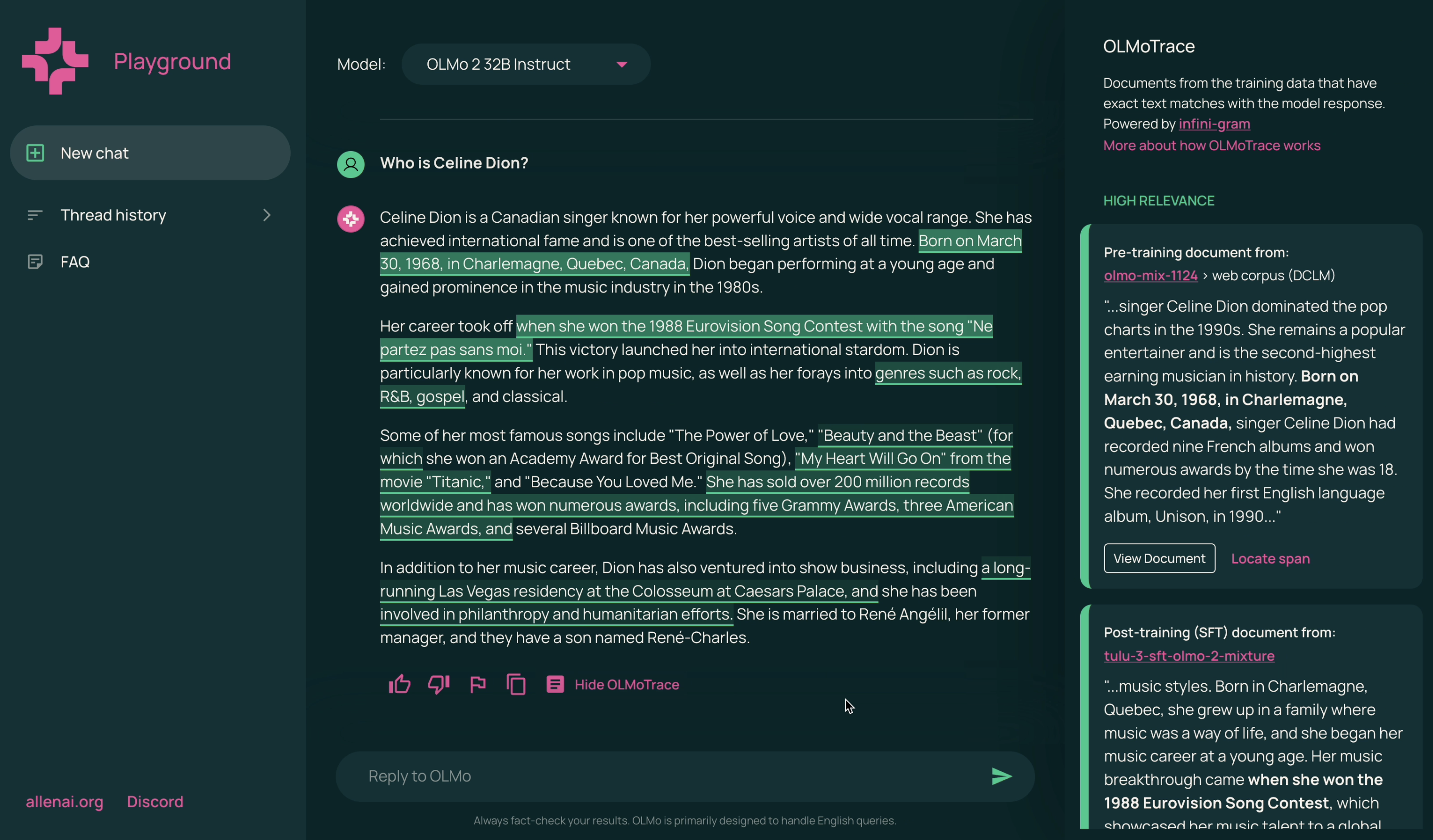Open the FAQ menu item
Screen dimensions: 1433x840
pos(150,261)
